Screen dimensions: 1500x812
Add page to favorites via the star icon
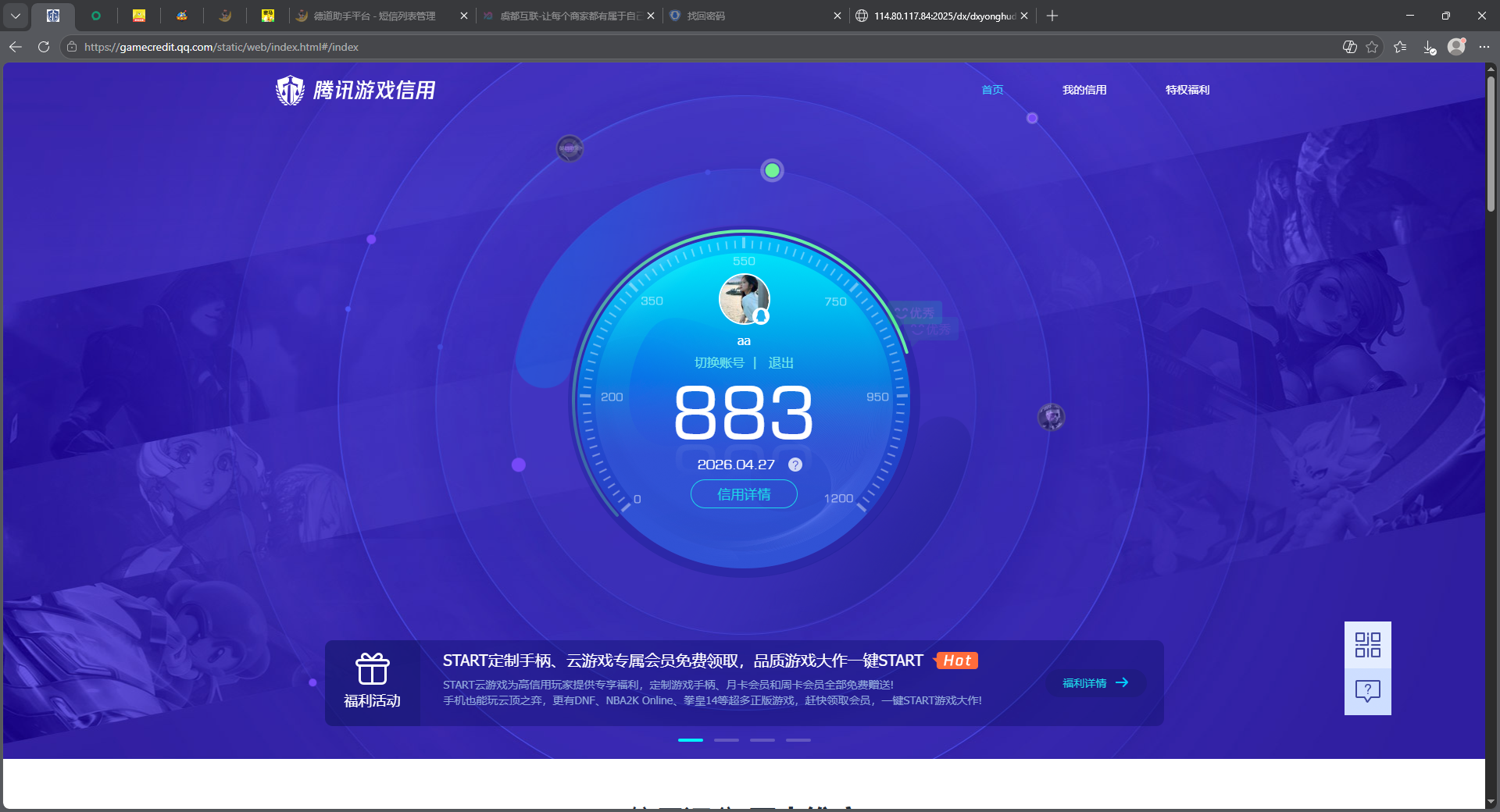[1373, 47]
